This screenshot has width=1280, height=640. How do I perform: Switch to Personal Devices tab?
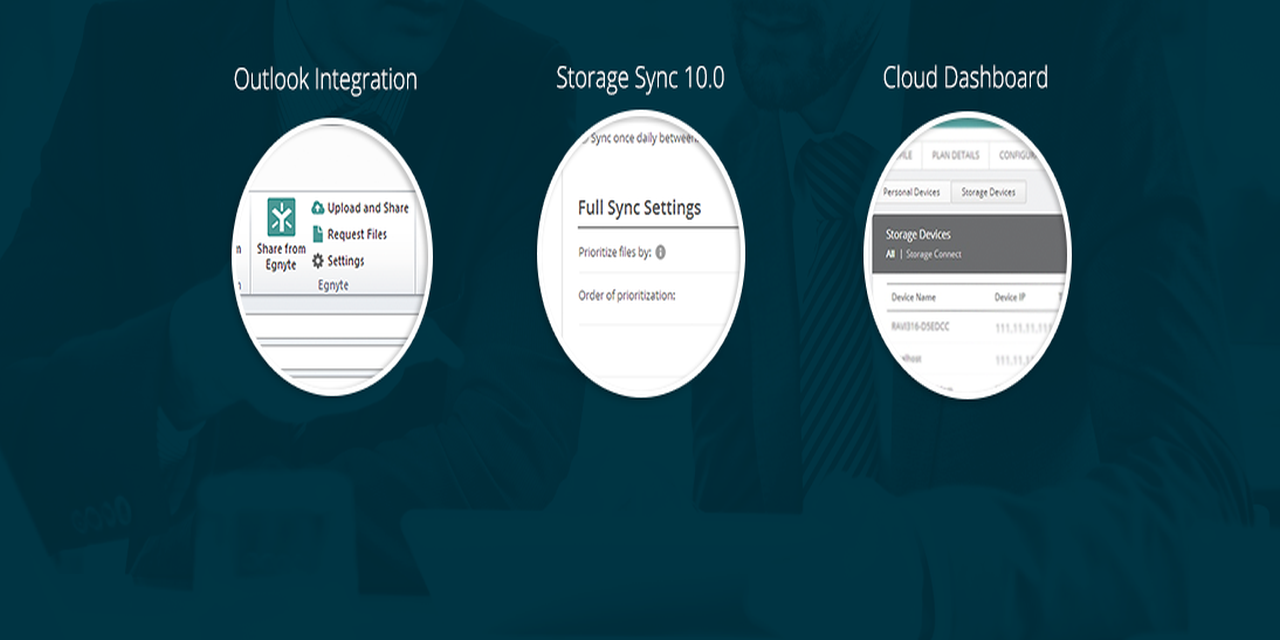click(910, 192)
